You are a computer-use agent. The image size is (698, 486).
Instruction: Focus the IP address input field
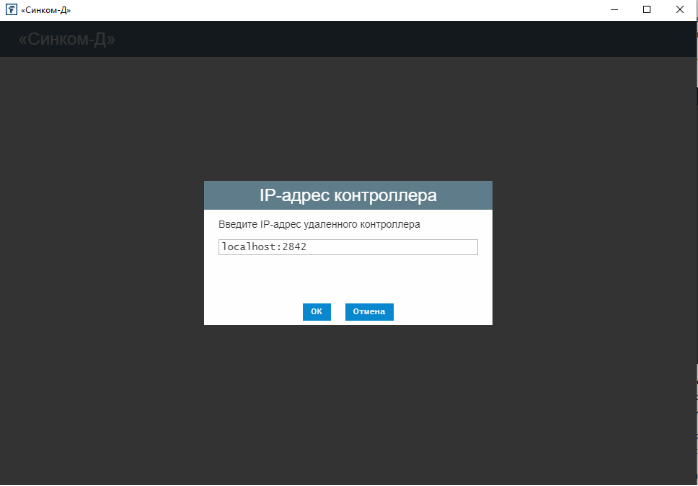coord(347,247)
